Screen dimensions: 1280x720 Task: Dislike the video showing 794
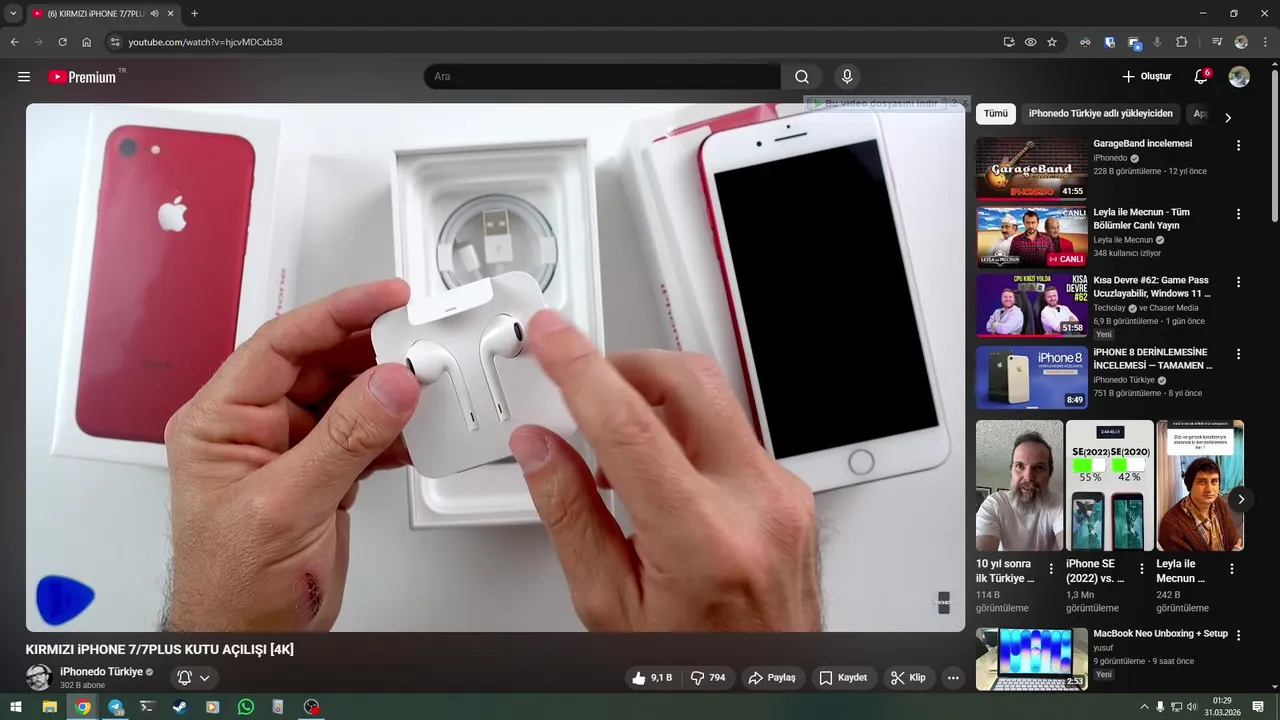pos(708,678)
